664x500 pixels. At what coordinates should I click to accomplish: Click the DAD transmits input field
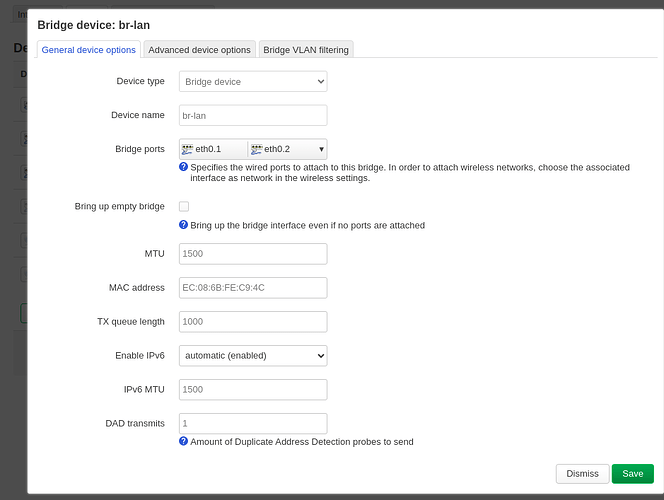tap(253, 423)
